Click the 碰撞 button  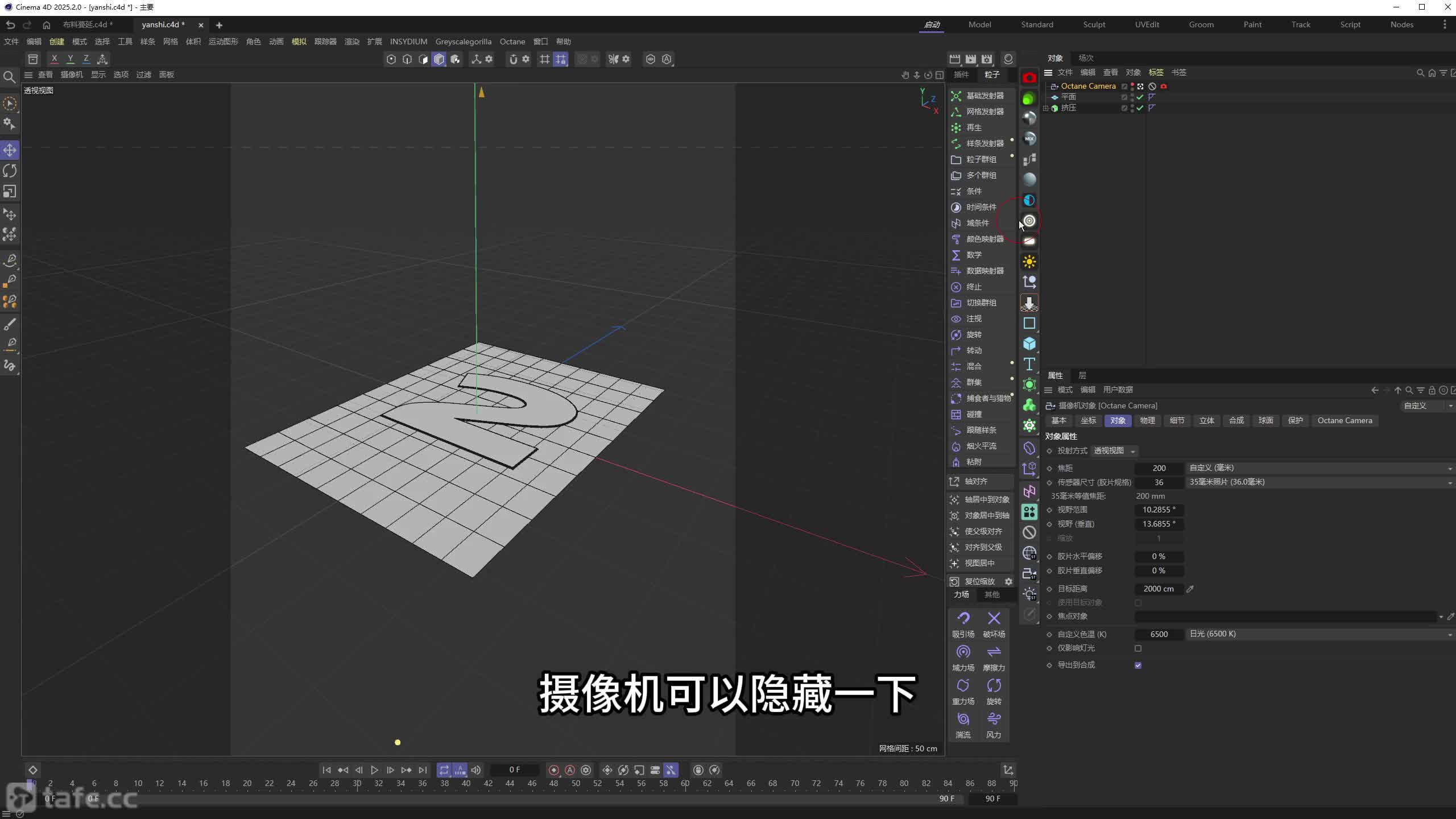[982, 414]
